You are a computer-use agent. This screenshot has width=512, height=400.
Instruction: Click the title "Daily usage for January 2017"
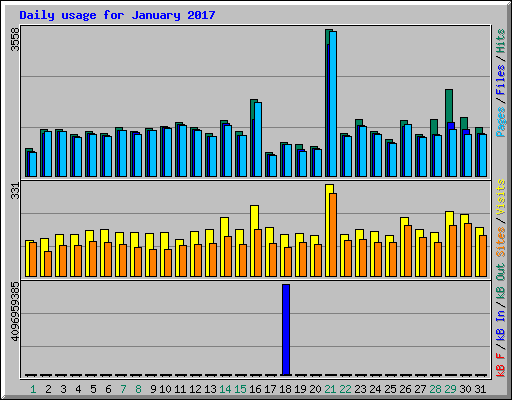pos(117,15)
